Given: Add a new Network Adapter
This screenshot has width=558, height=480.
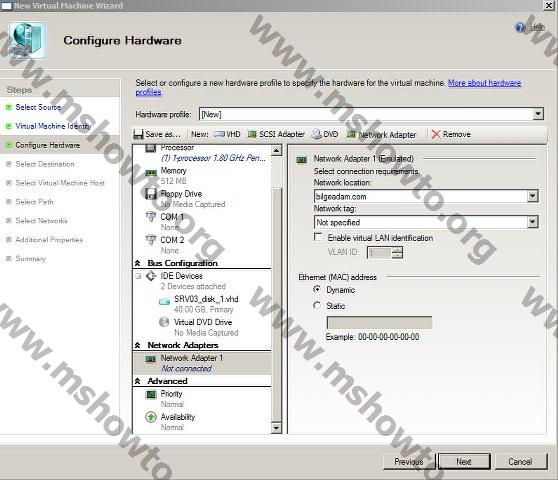Looking at the screenshot, I should click(x=381, y=134).
